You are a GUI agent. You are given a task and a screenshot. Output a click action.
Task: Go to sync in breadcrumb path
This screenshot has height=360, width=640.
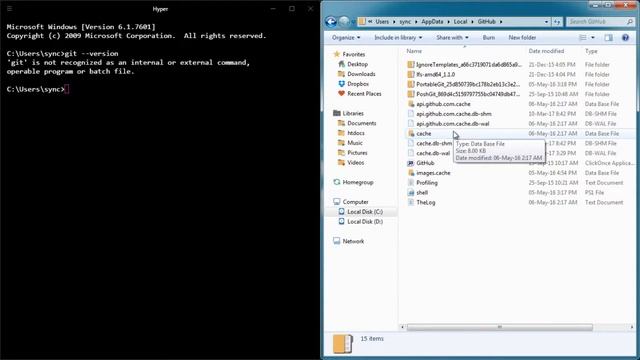point(405,22)
